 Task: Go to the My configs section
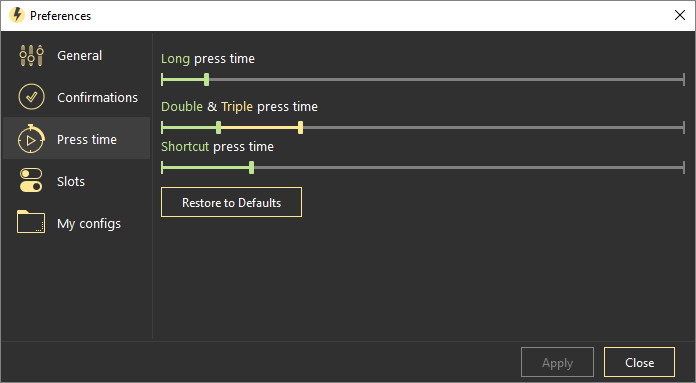pos(89,223)
